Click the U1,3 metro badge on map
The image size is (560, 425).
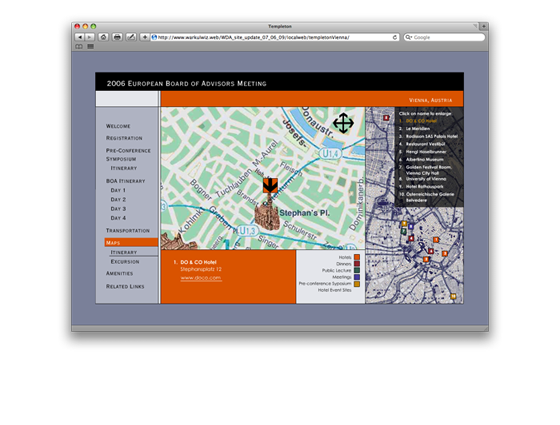point(247,230)
